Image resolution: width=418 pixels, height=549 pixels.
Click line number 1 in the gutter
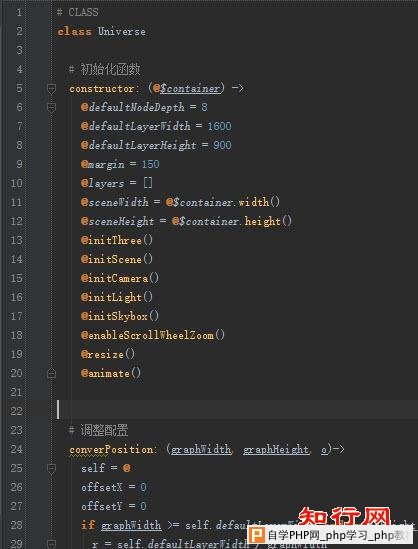(x=19, y=12)
